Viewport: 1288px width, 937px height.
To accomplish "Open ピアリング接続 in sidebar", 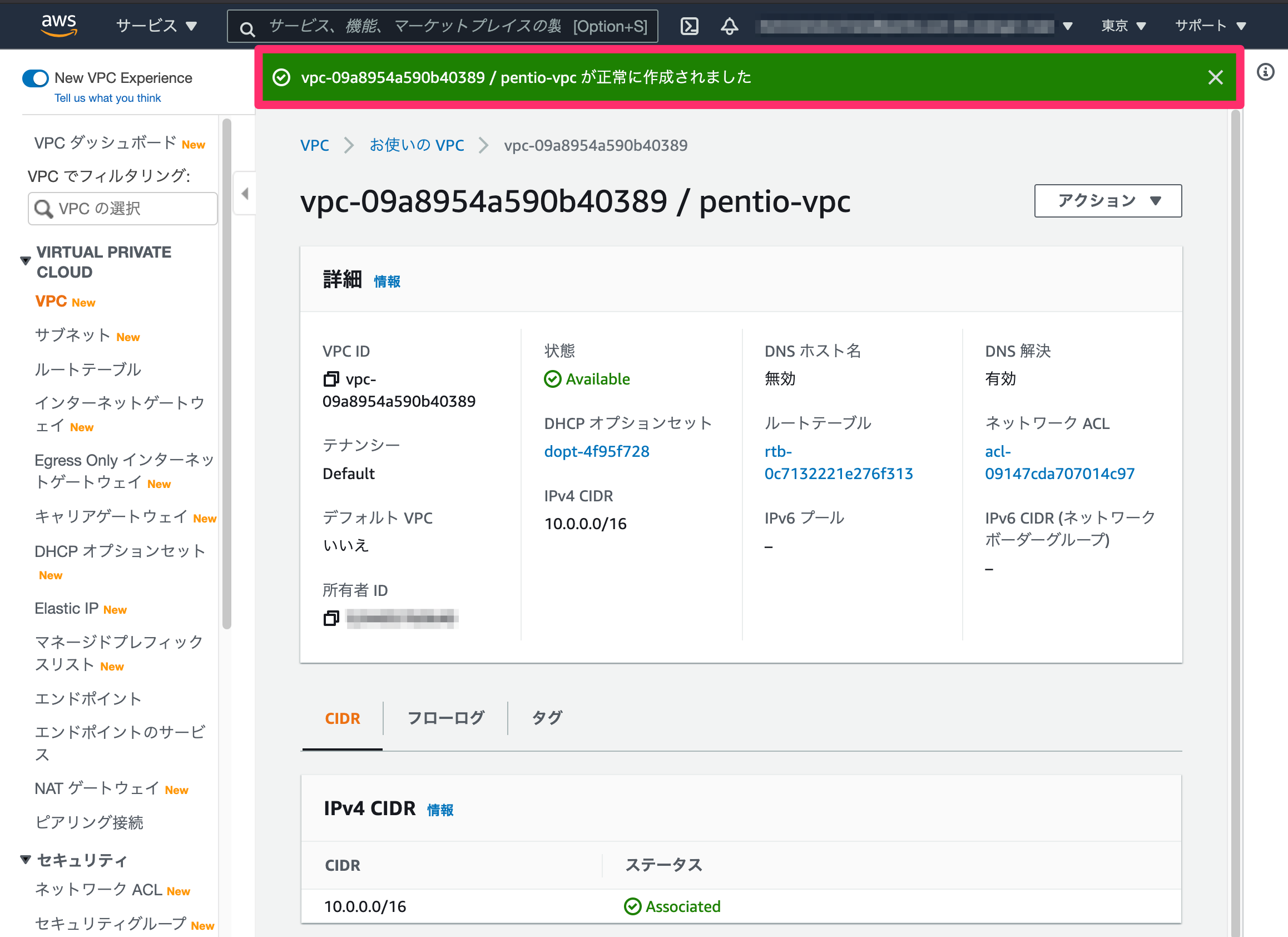I will tap(88, 822).
